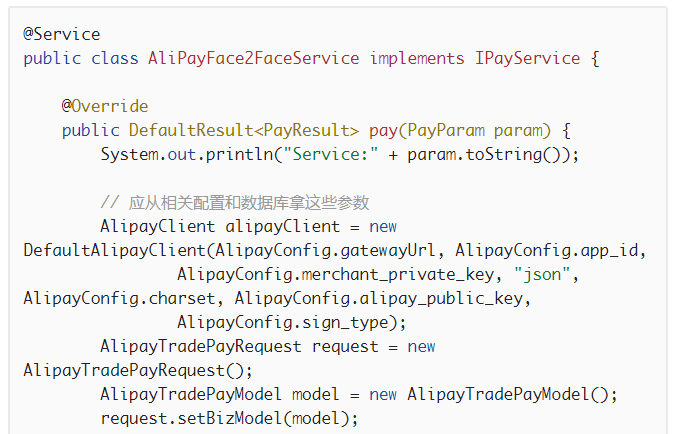The height and width of the screenshot is (434, 674).
Task: Click AlipayConfig.sign_type argument
Action: pyautogui.click(x=282, y=323)
